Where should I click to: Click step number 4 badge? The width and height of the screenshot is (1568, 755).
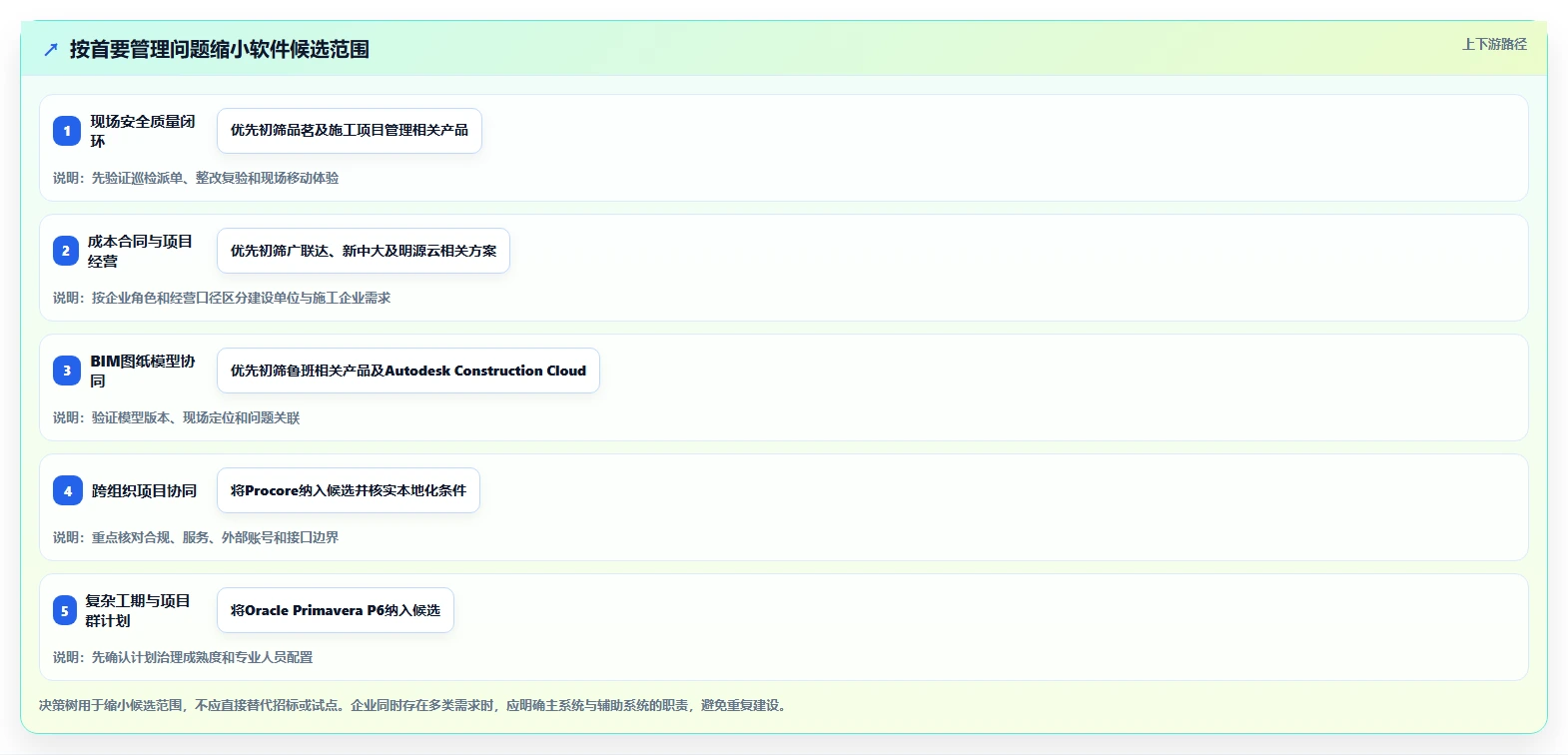(x=68, y=490)
